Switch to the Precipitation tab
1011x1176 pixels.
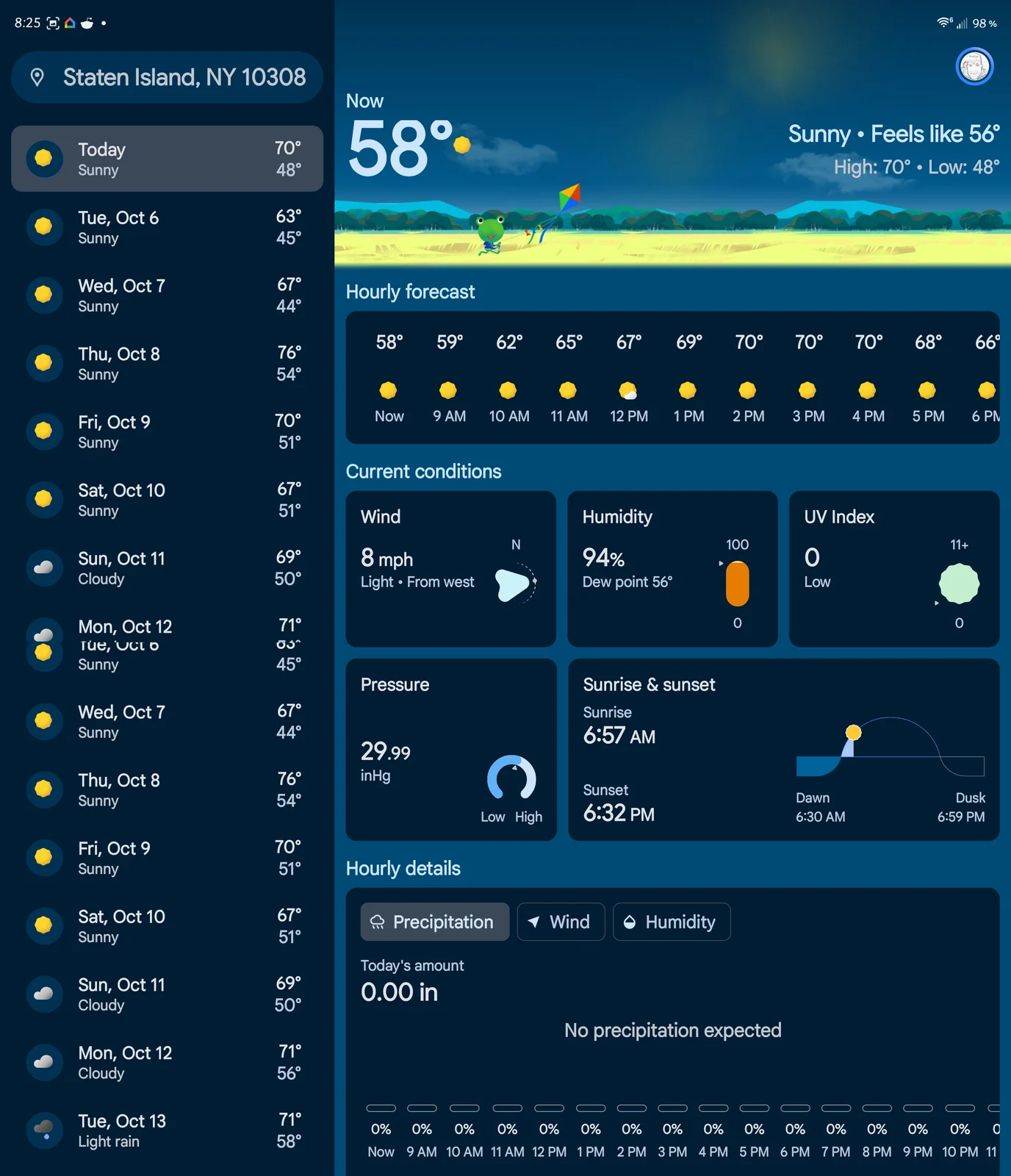(x=435, y=922)
